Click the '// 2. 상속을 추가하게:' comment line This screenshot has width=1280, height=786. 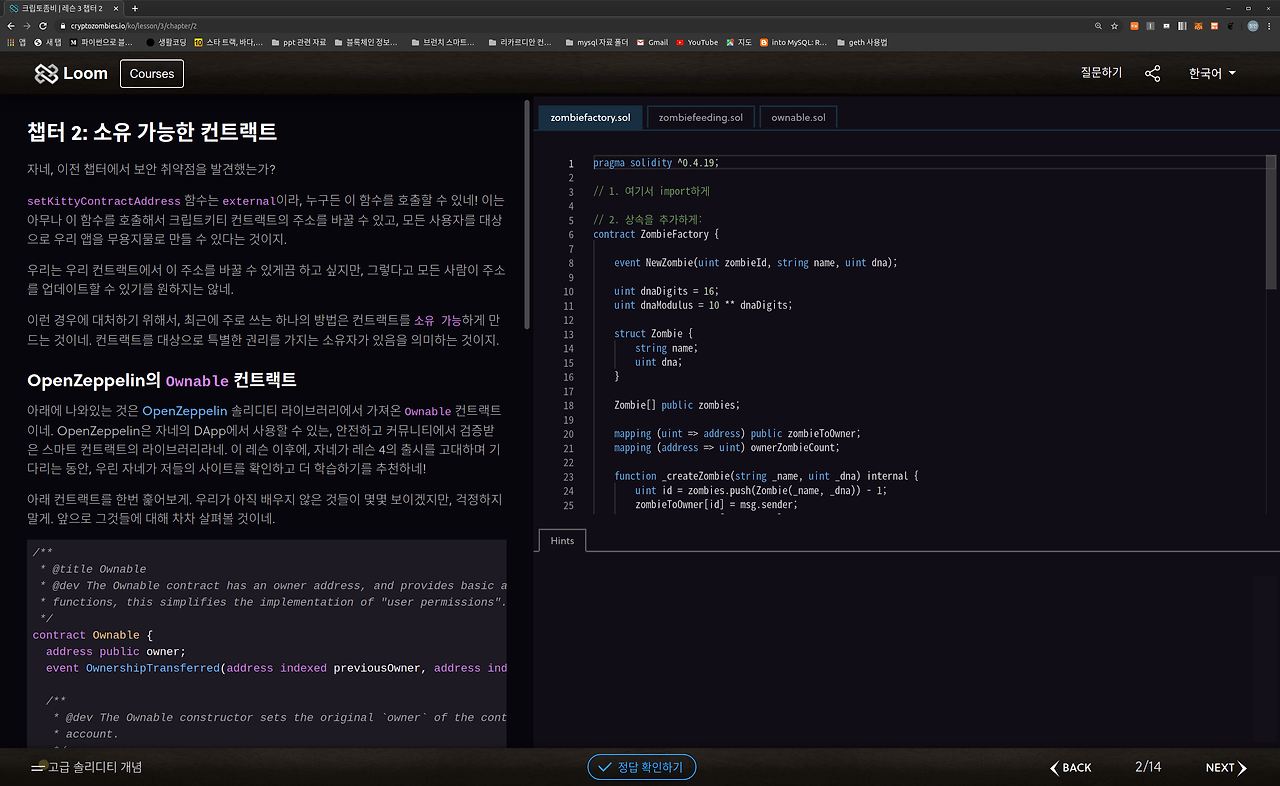[x=648, y=220]
